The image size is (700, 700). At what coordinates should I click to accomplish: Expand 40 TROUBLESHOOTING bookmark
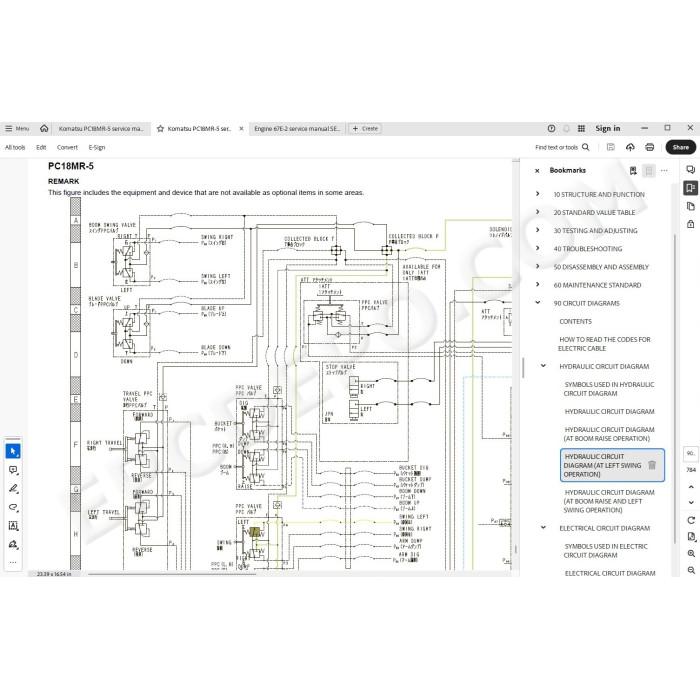click(x=538, y=248)
